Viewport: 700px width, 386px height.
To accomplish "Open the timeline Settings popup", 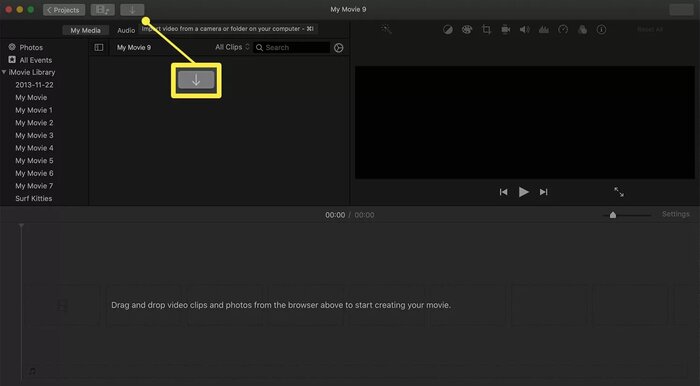I will tap(675, 214).
